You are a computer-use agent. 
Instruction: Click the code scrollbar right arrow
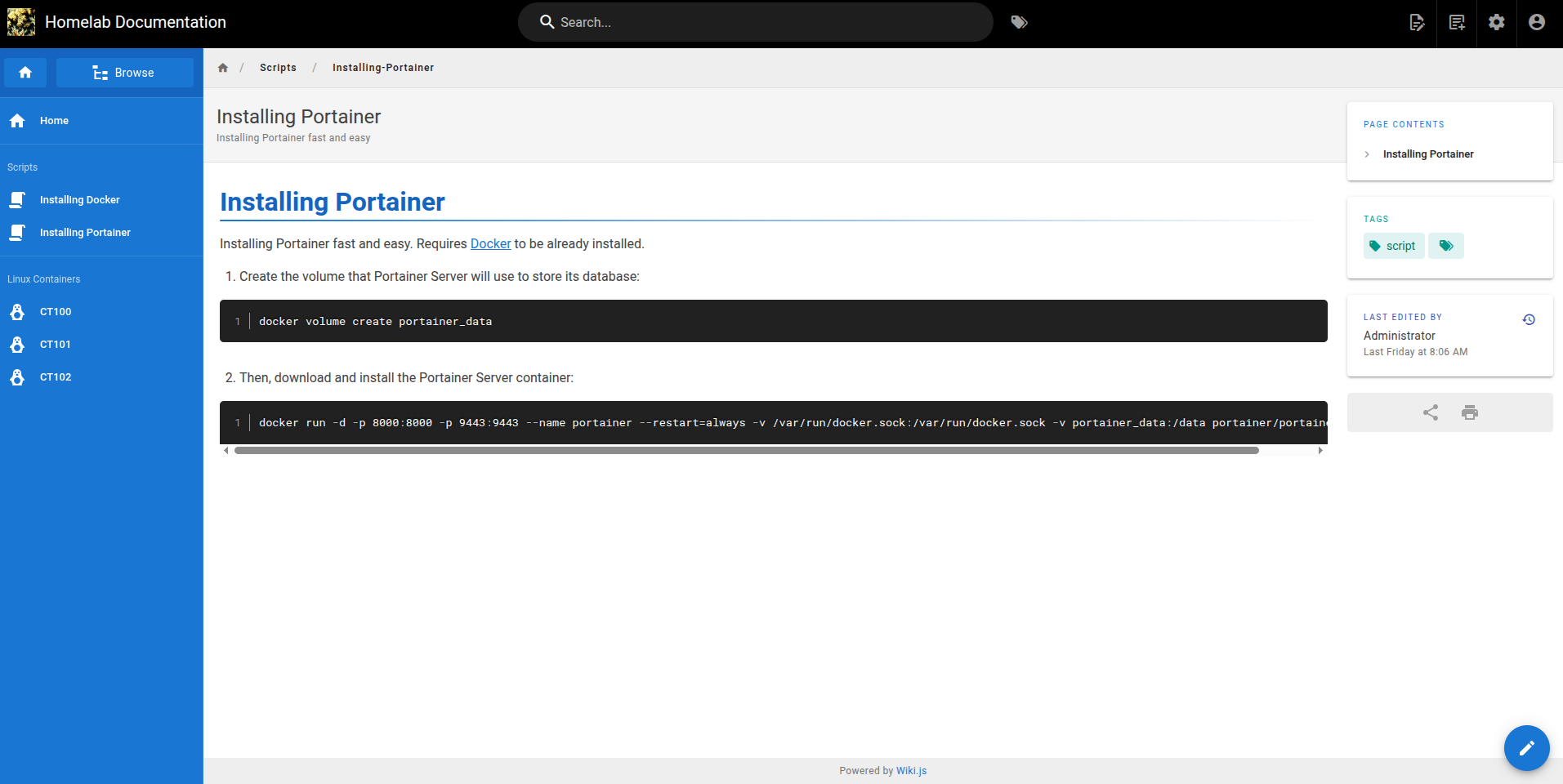[x=1320, y=451]
